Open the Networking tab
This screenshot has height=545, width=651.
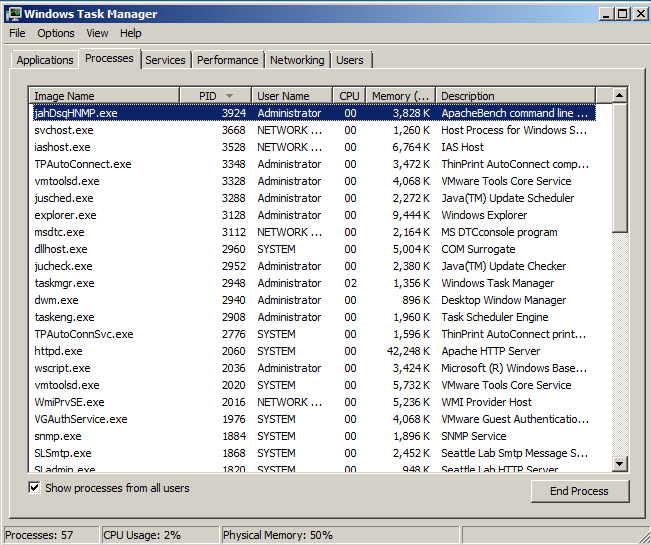[x=297, y=60]
